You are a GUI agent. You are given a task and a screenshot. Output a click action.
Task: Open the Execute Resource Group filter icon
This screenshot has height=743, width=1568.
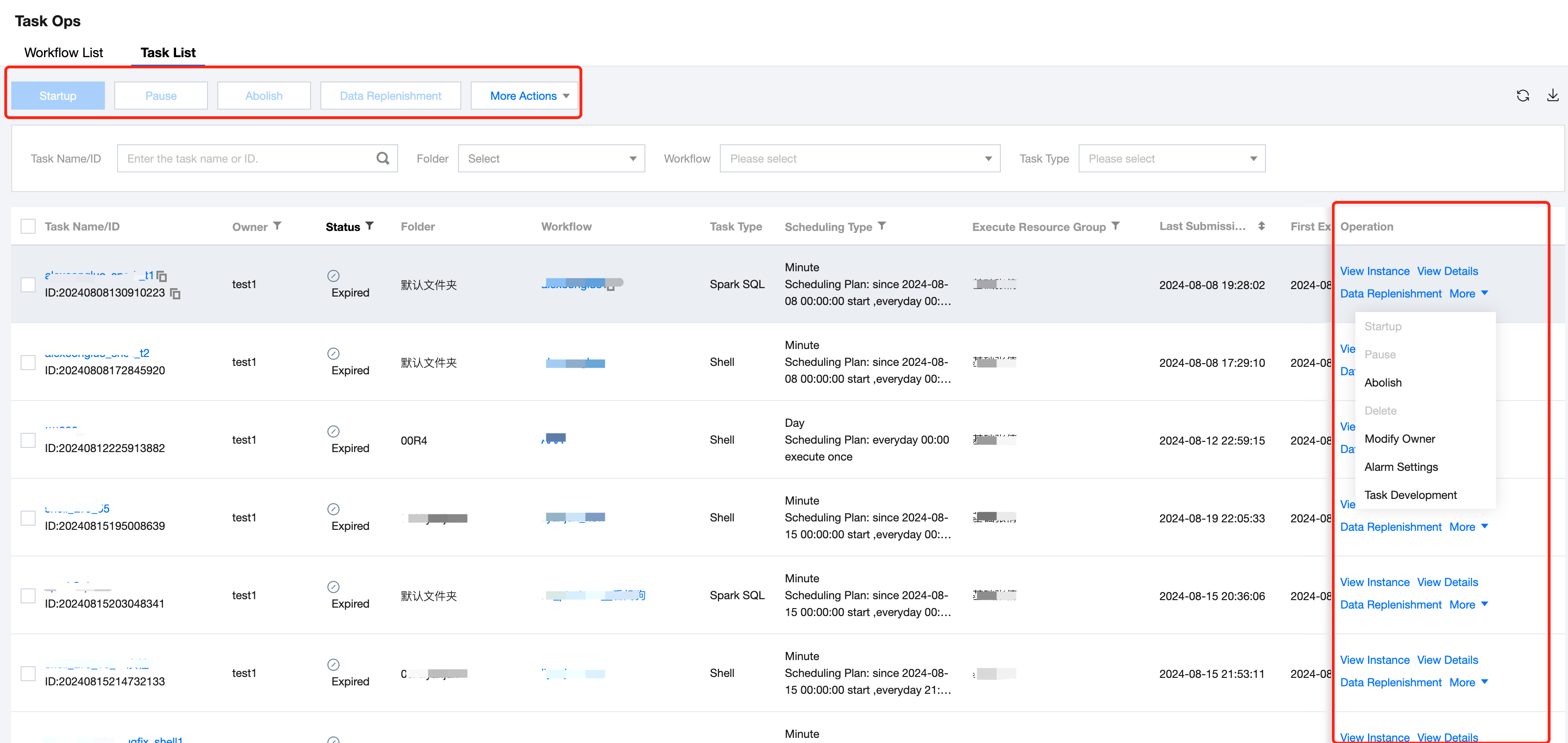(1115, 226)
